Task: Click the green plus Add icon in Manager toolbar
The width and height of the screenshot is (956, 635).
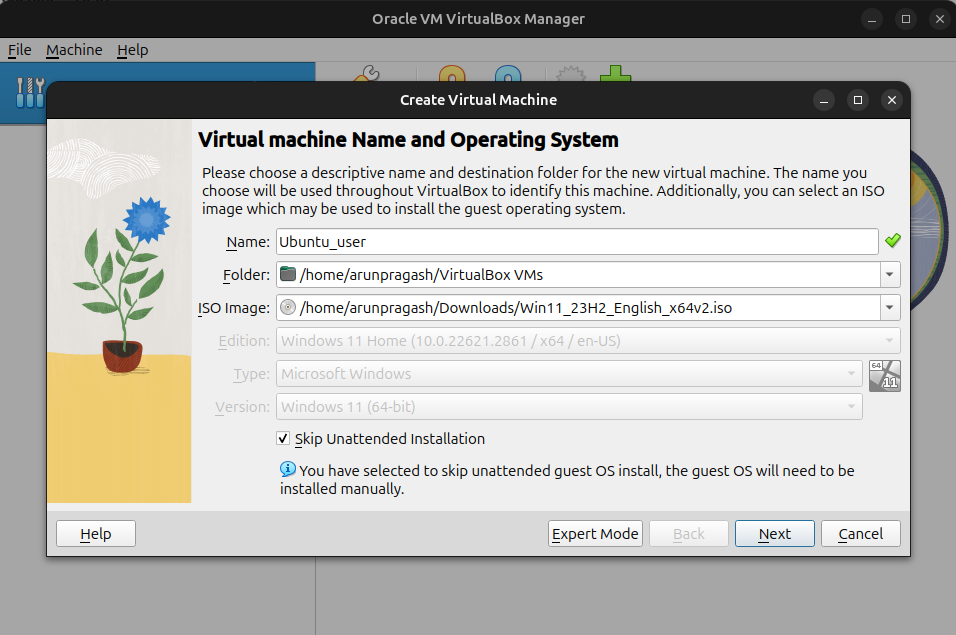Action: (615, 74)
